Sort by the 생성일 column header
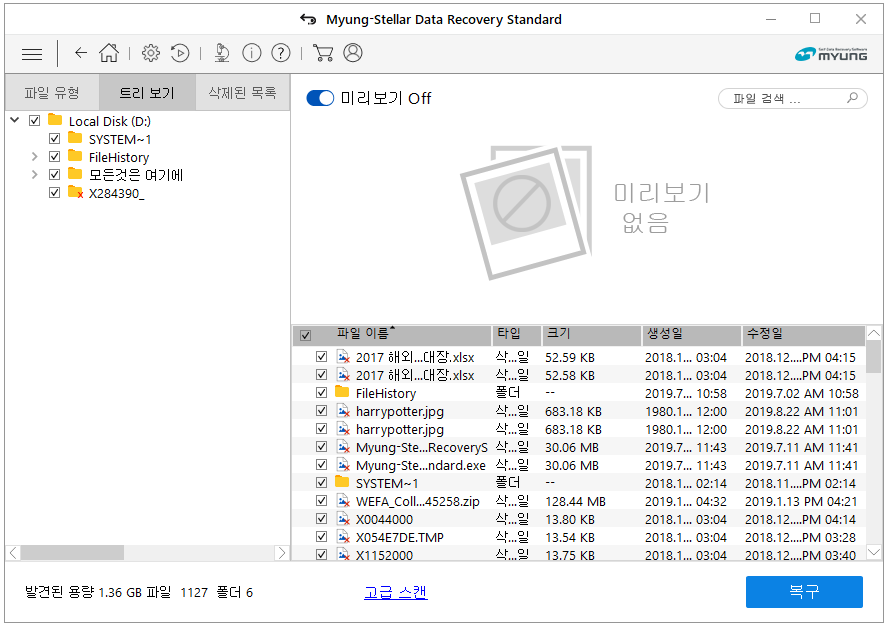The image size is (889, 628). click(x=692, y=335)
